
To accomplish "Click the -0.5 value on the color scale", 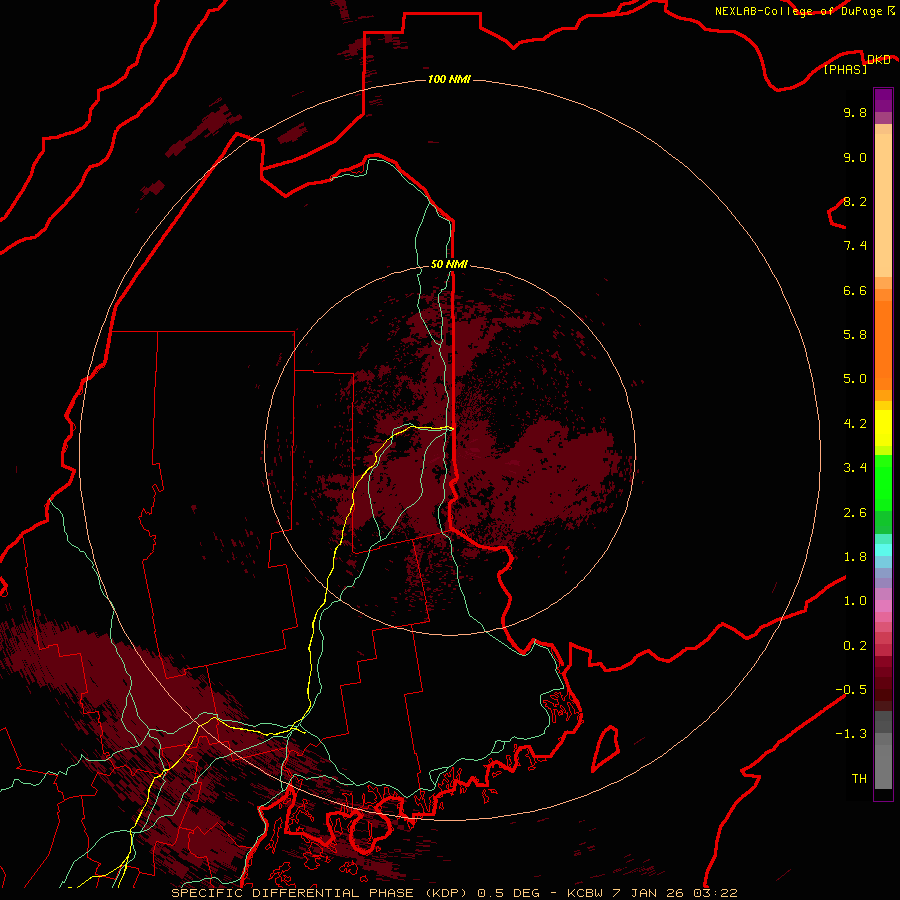I will coord(851,690).
